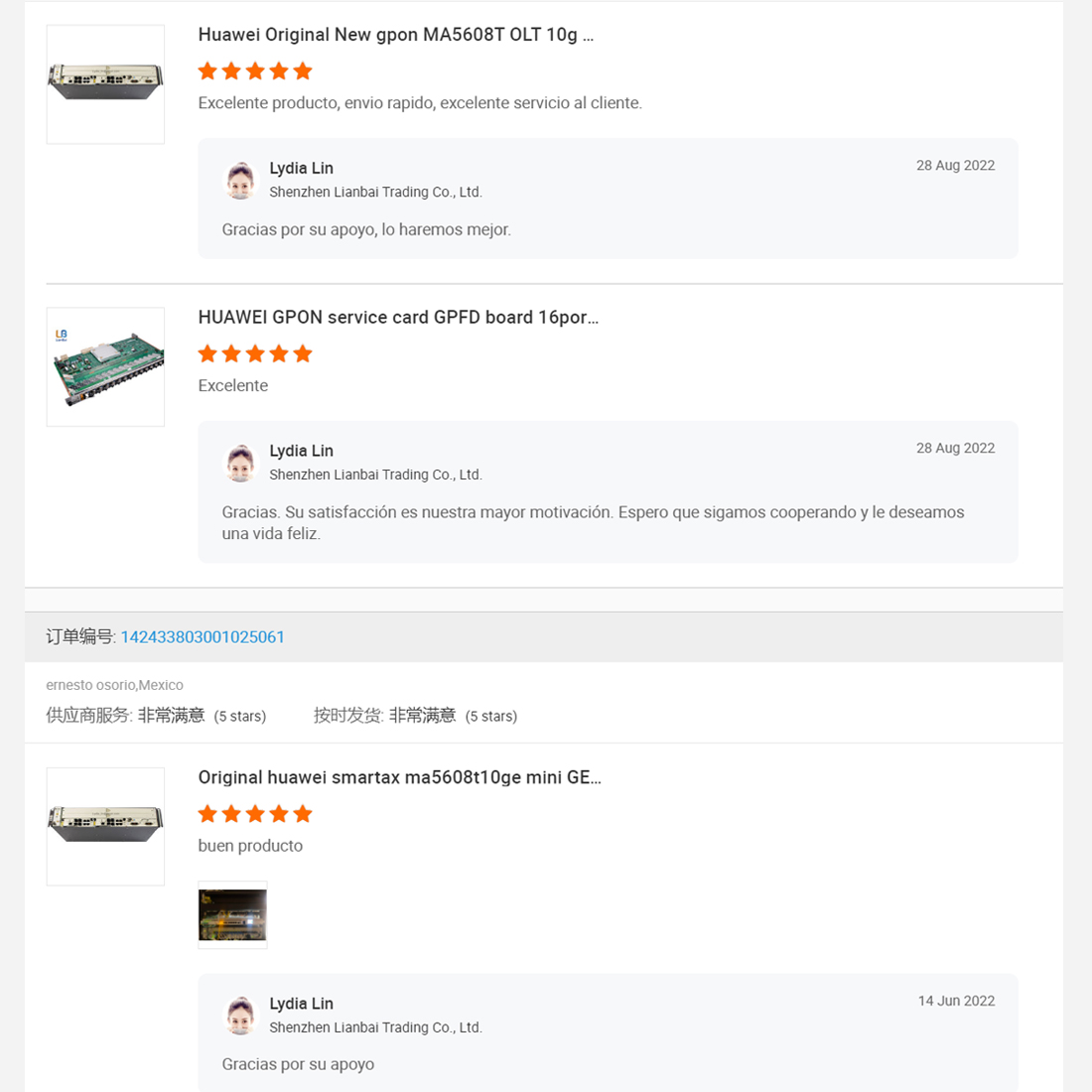Enlarge the buyer's review photo

(232, 915)
